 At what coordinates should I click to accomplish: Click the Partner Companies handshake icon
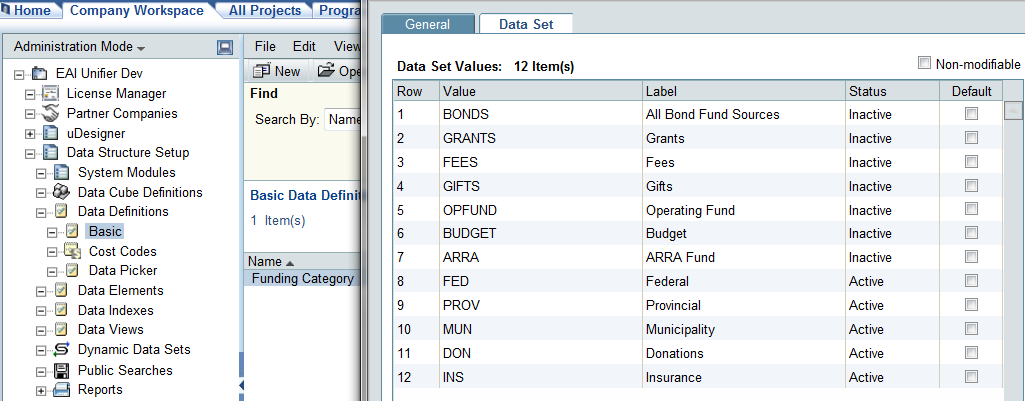(x=50, y=114)
